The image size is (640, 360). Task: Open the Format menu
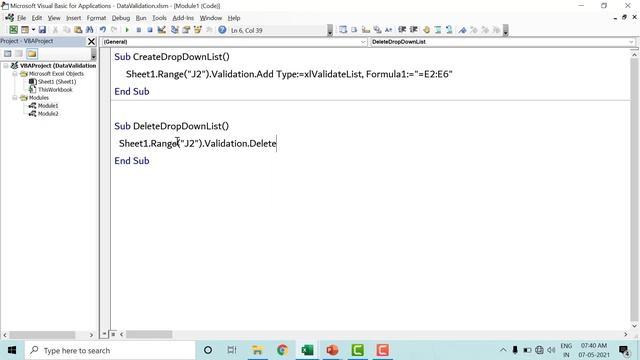pyautogui.click(x=96, y=18)
